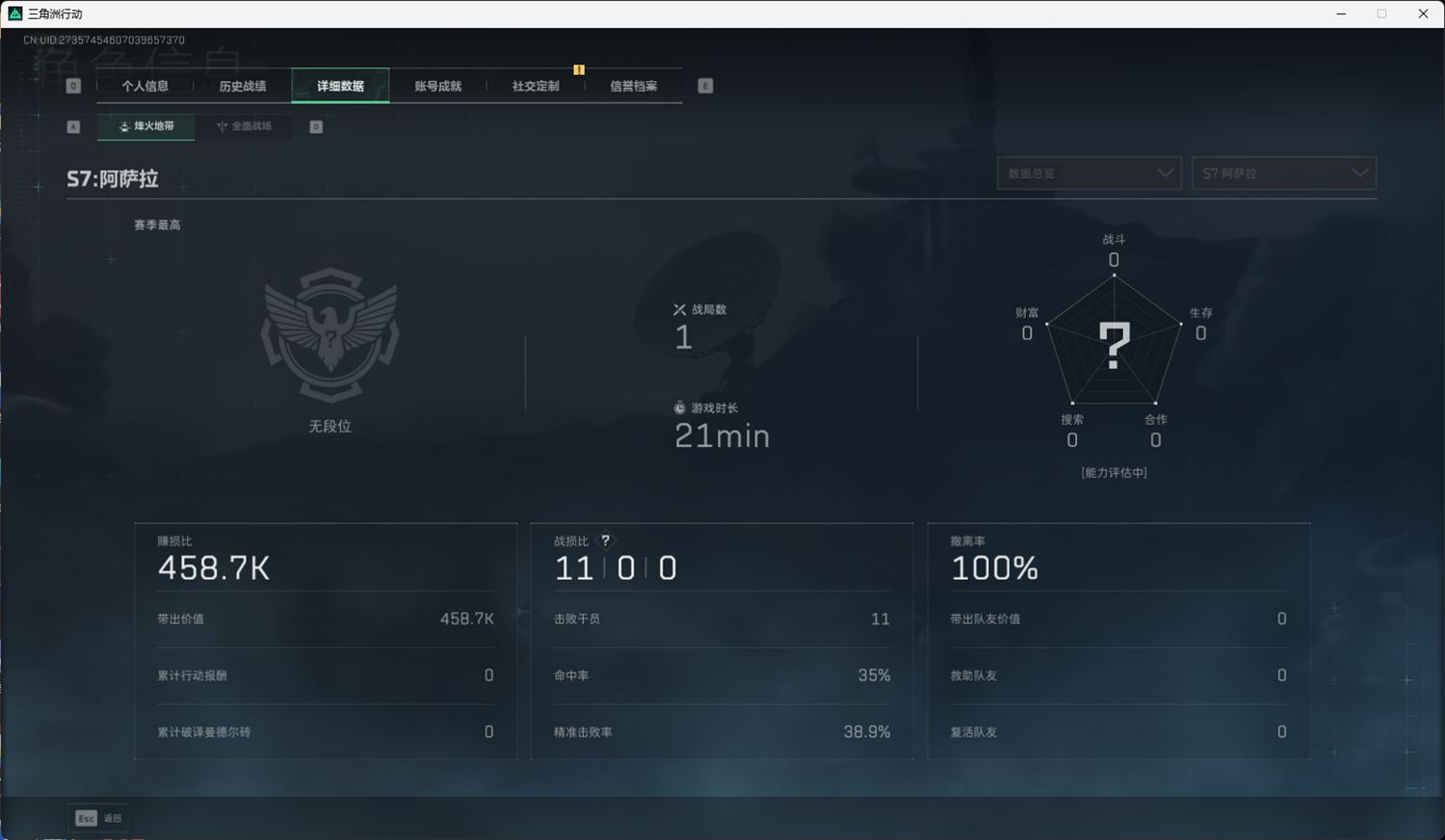Open the 历史战绩 tab

tap(243, 86)
